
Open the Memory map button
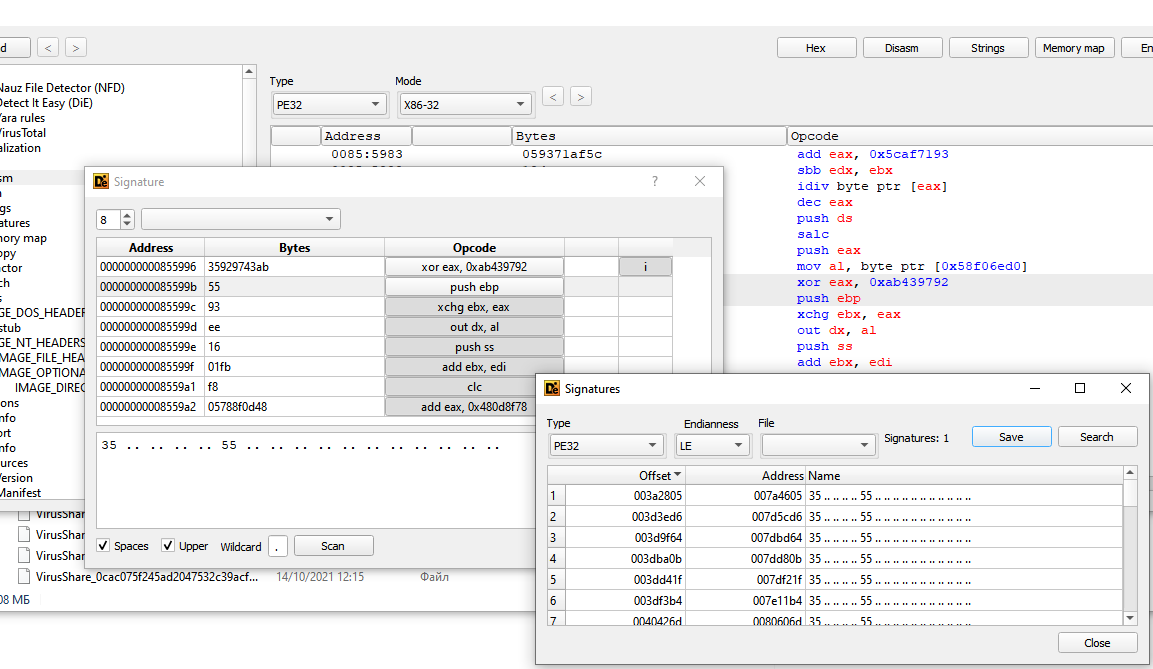(x=1074, y=48)
